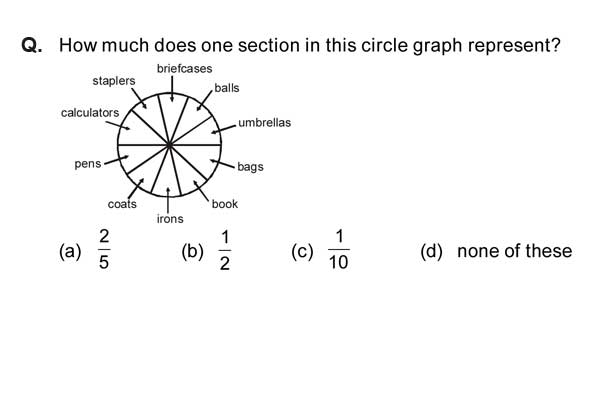Click the center point of the circle graph
The image size is (600, 400).
pyautogui.click(x=170, y=145)
